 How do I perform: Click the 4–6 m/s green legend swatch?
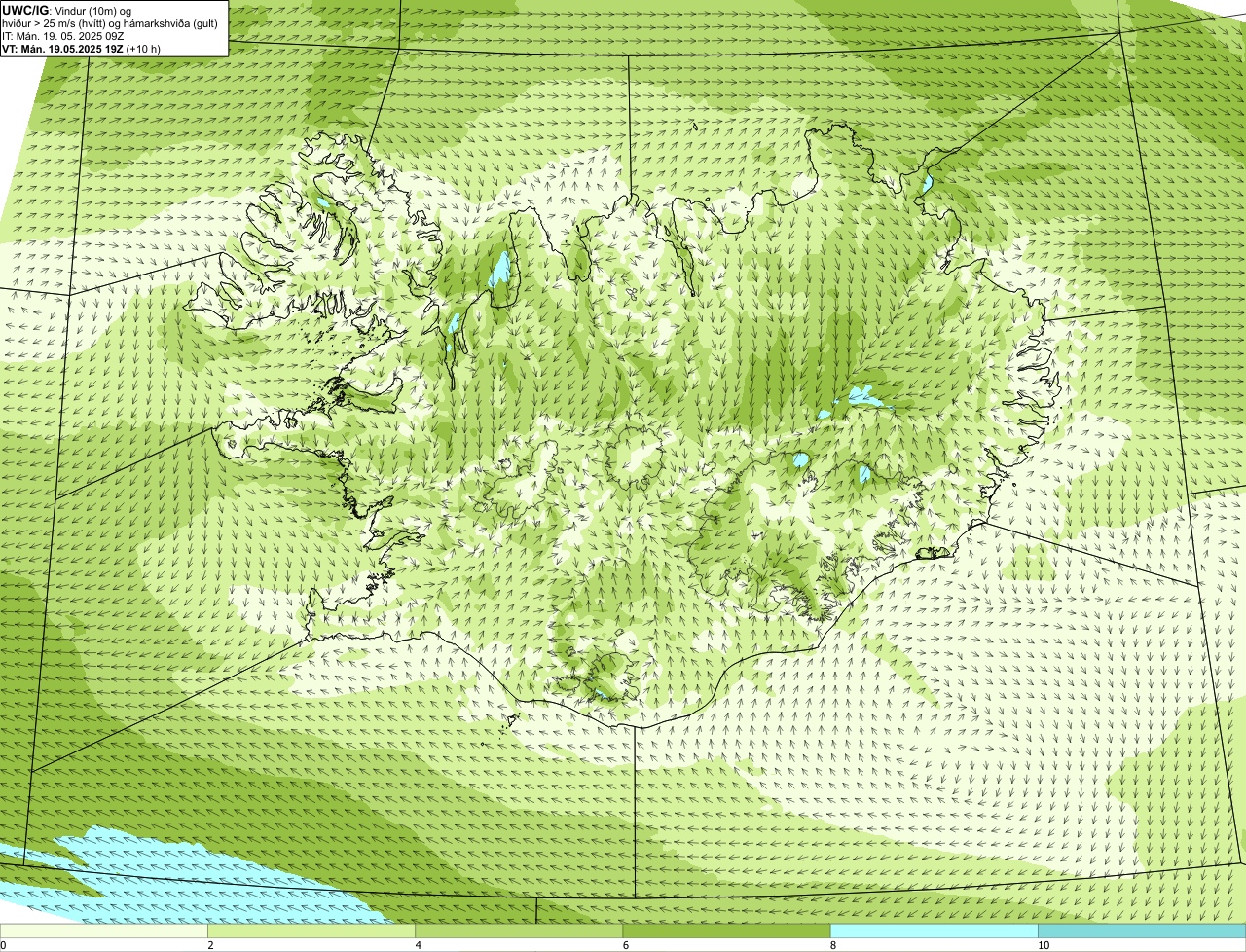click(x=519, y=932)
